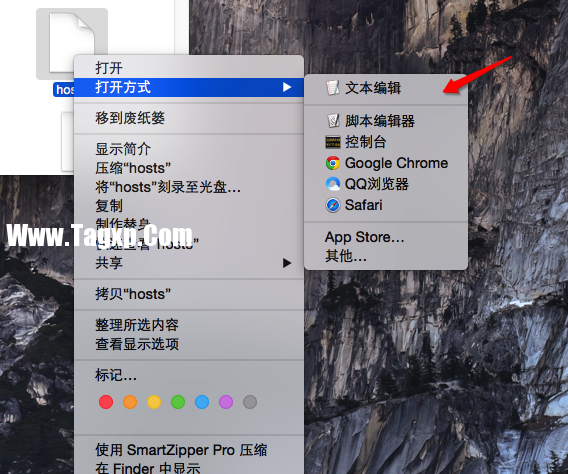Viewport: 568px width, 474px height.
Task: Click the Console (控制台) icon
Action: click(x=333, y=142)
